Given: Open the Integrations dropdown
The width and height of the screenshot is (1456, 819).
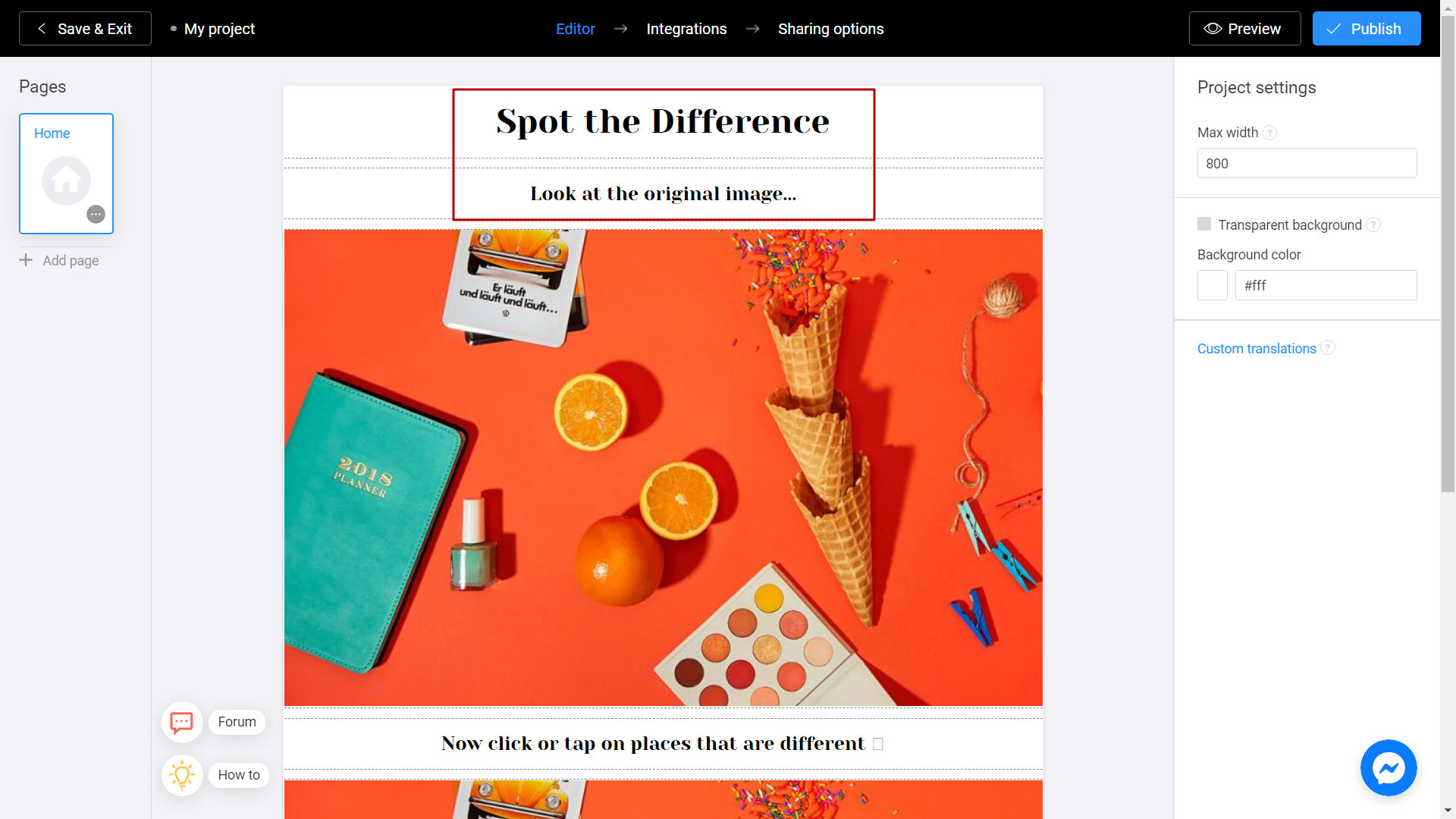Looking at the screenshot, I should coord(687,28).
